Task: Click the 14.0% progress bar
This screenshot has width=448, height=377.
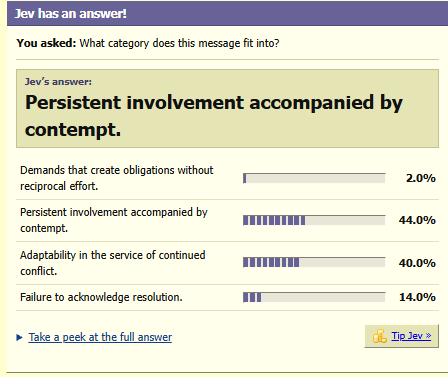Action: 314,297
